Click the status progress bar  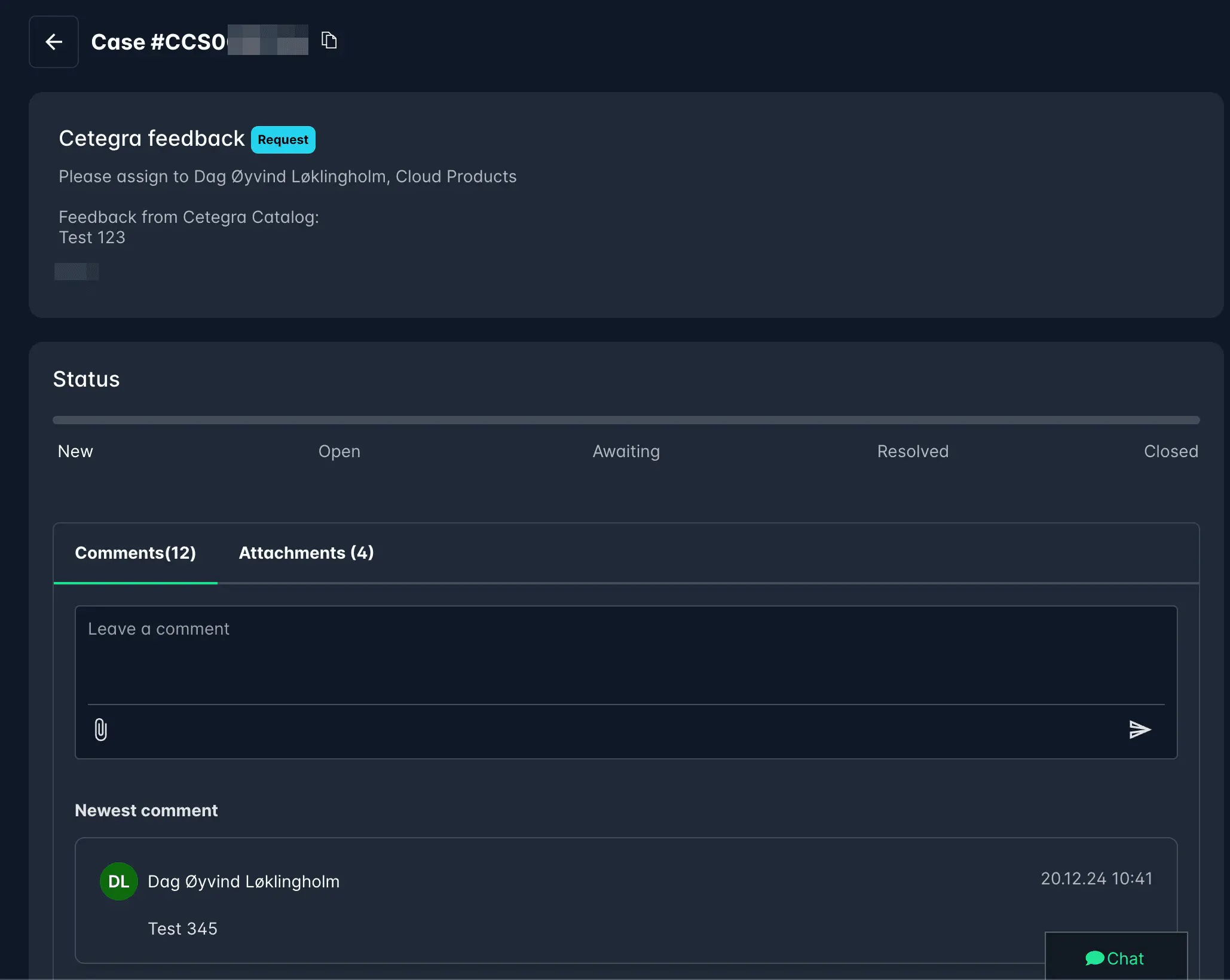coord(626,420)
